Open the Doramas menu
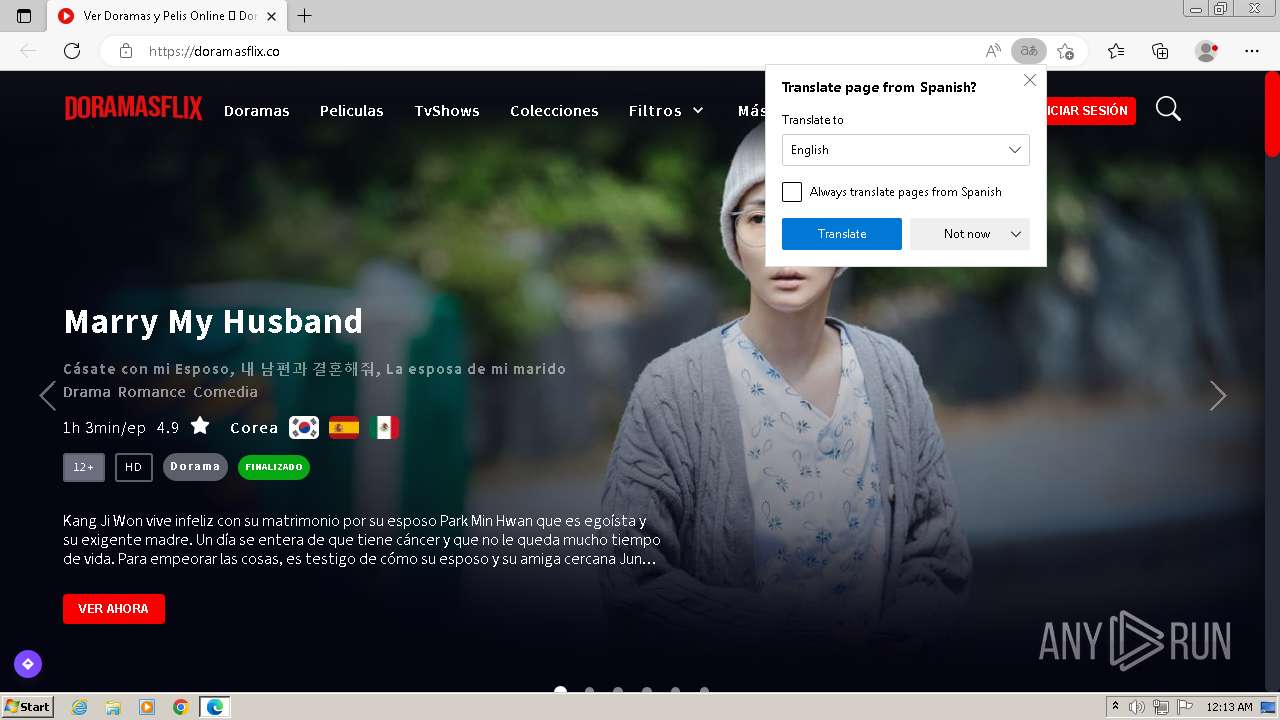This screenshot has height=720, width=1280. tap(257, 111)
